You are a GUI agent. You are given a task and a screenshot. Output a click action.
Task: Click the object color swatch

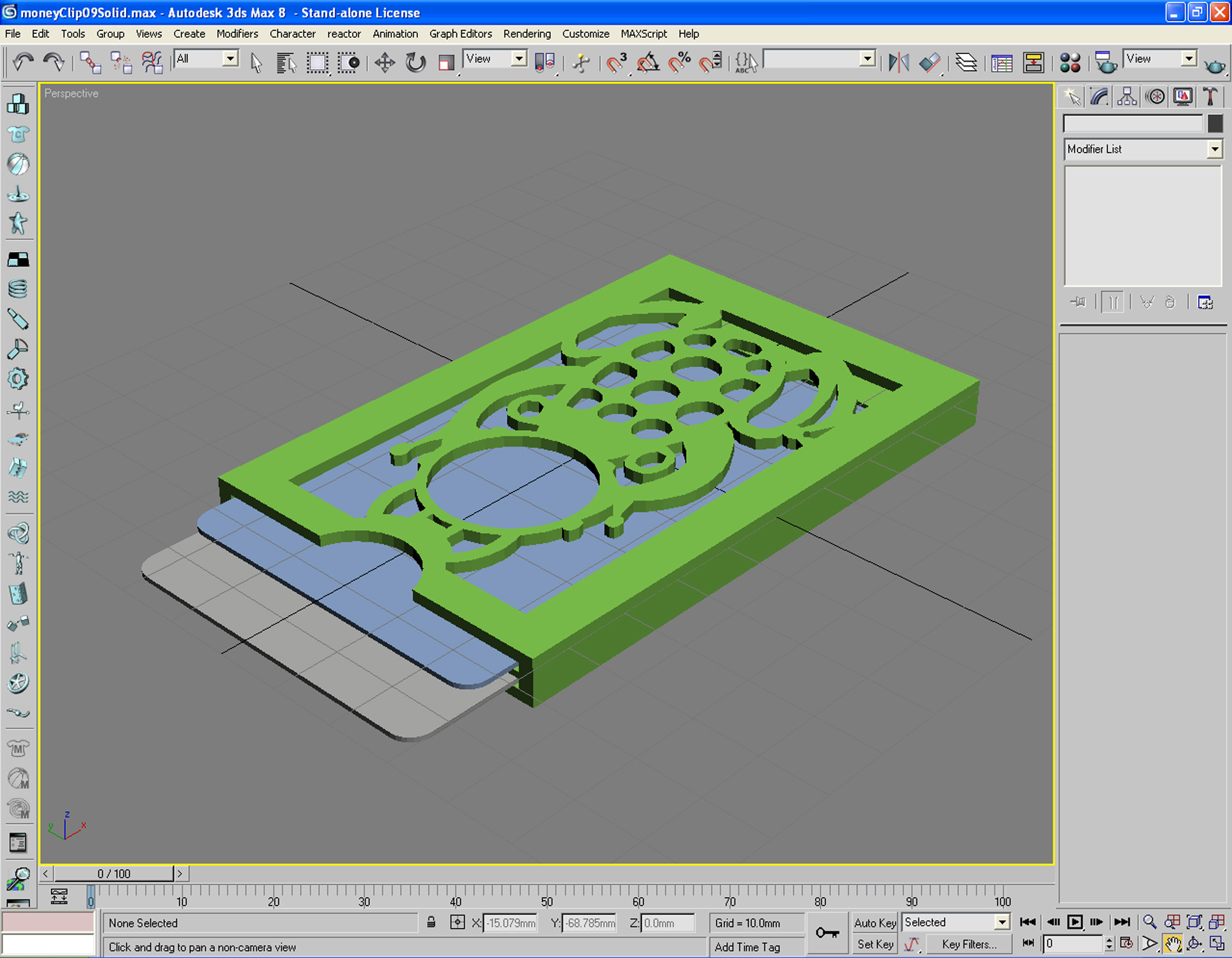[1215, 123]
